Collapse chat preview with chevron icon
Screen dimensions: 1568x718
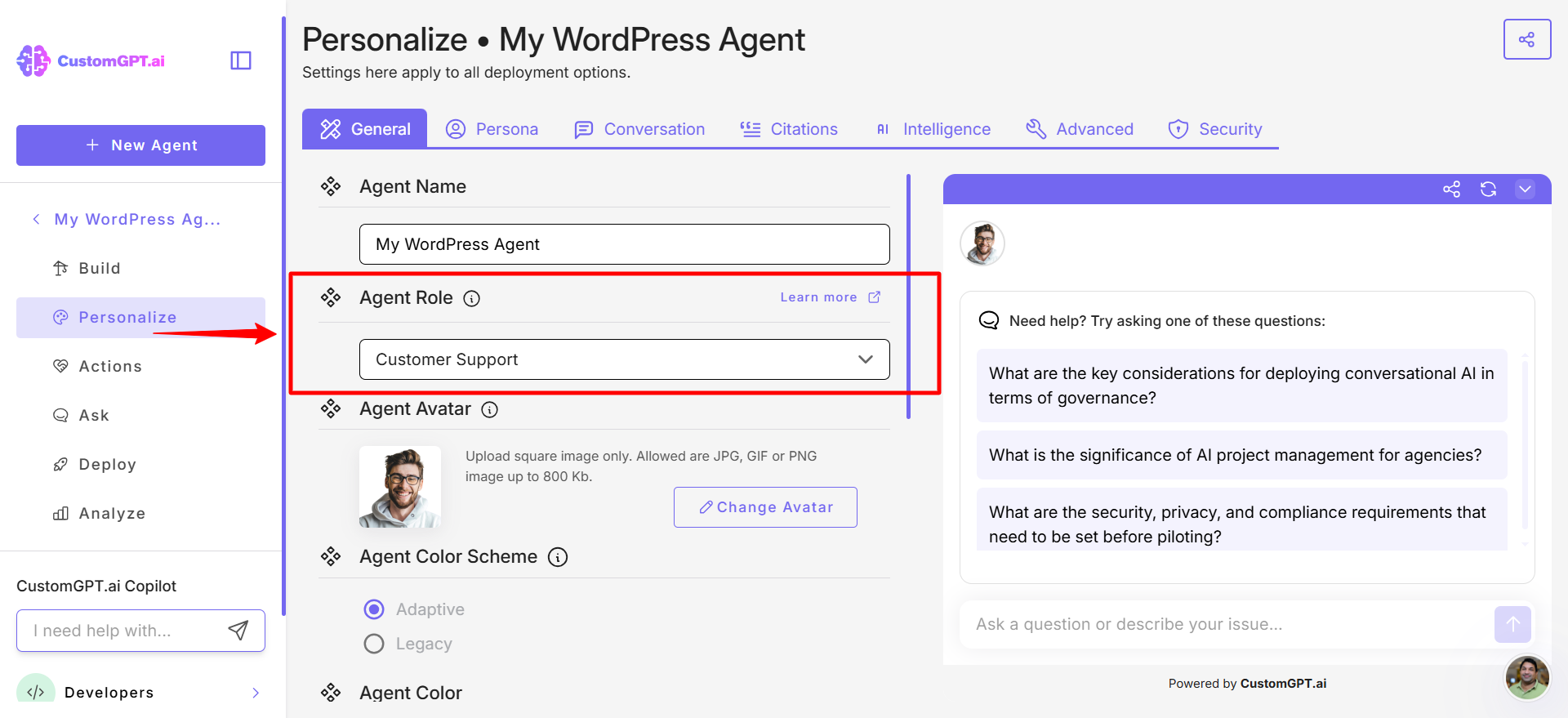coord(1525,190)
